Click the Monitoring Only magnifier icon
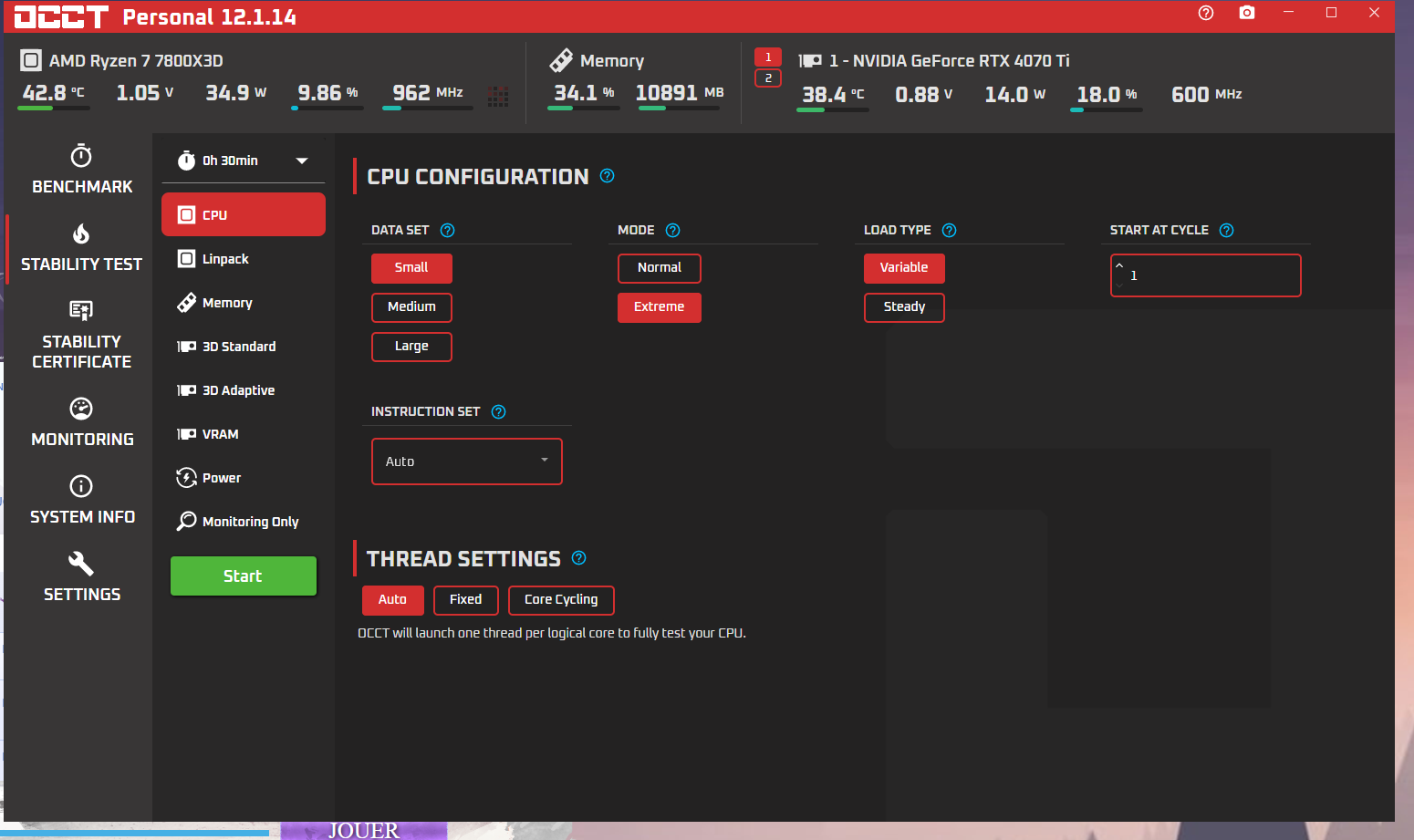This screenshot has width=1414, height=840. click(186, 522)
